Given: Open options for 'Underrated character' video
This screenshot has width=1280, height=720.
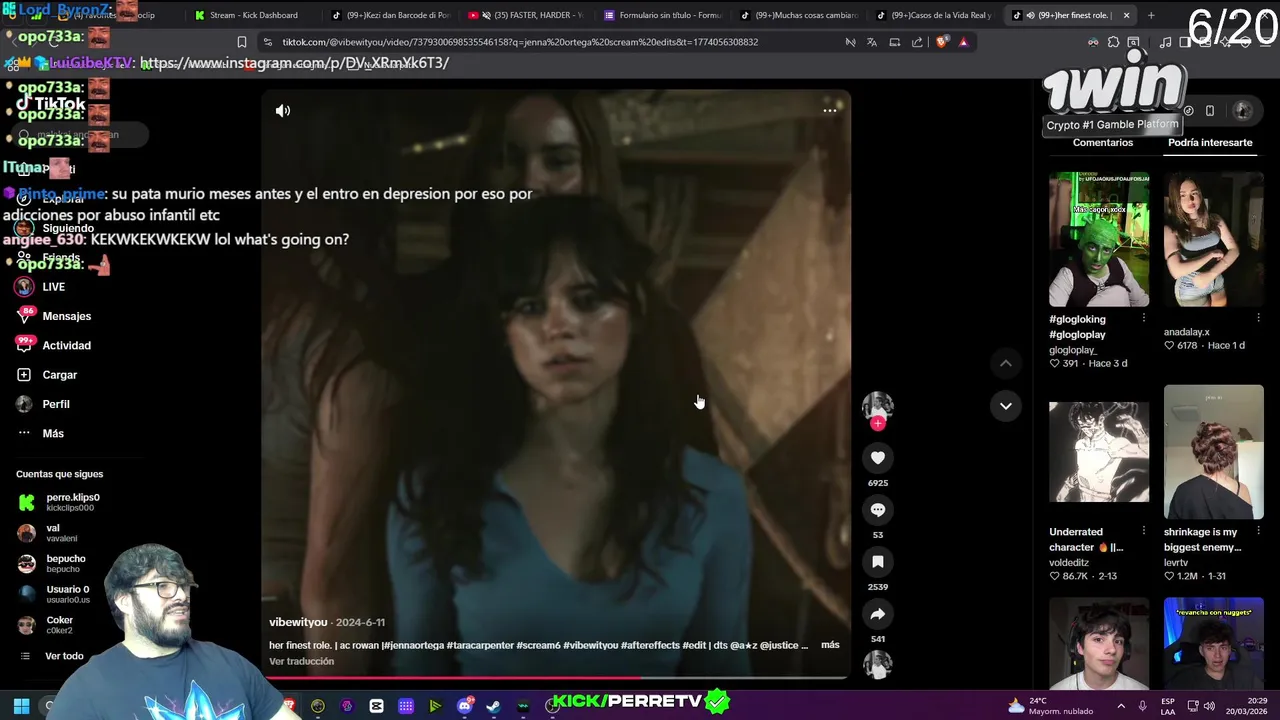Looking at the screenshot, I should click(1143, 532).
